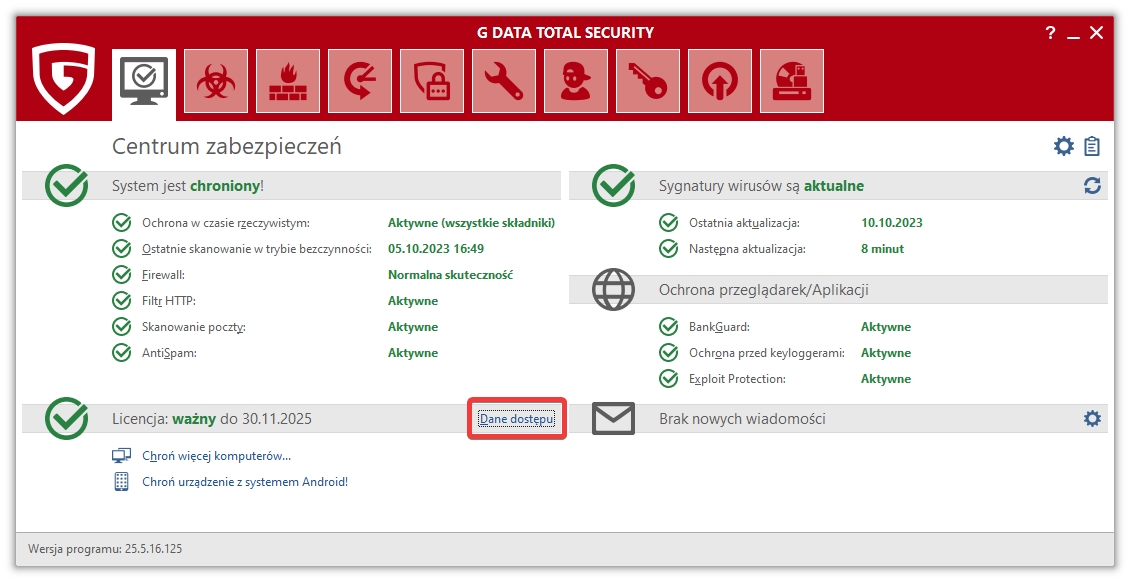1130x582 pixels.
Task: Click Aktywne status for AntiSpam
Action: 413,352
